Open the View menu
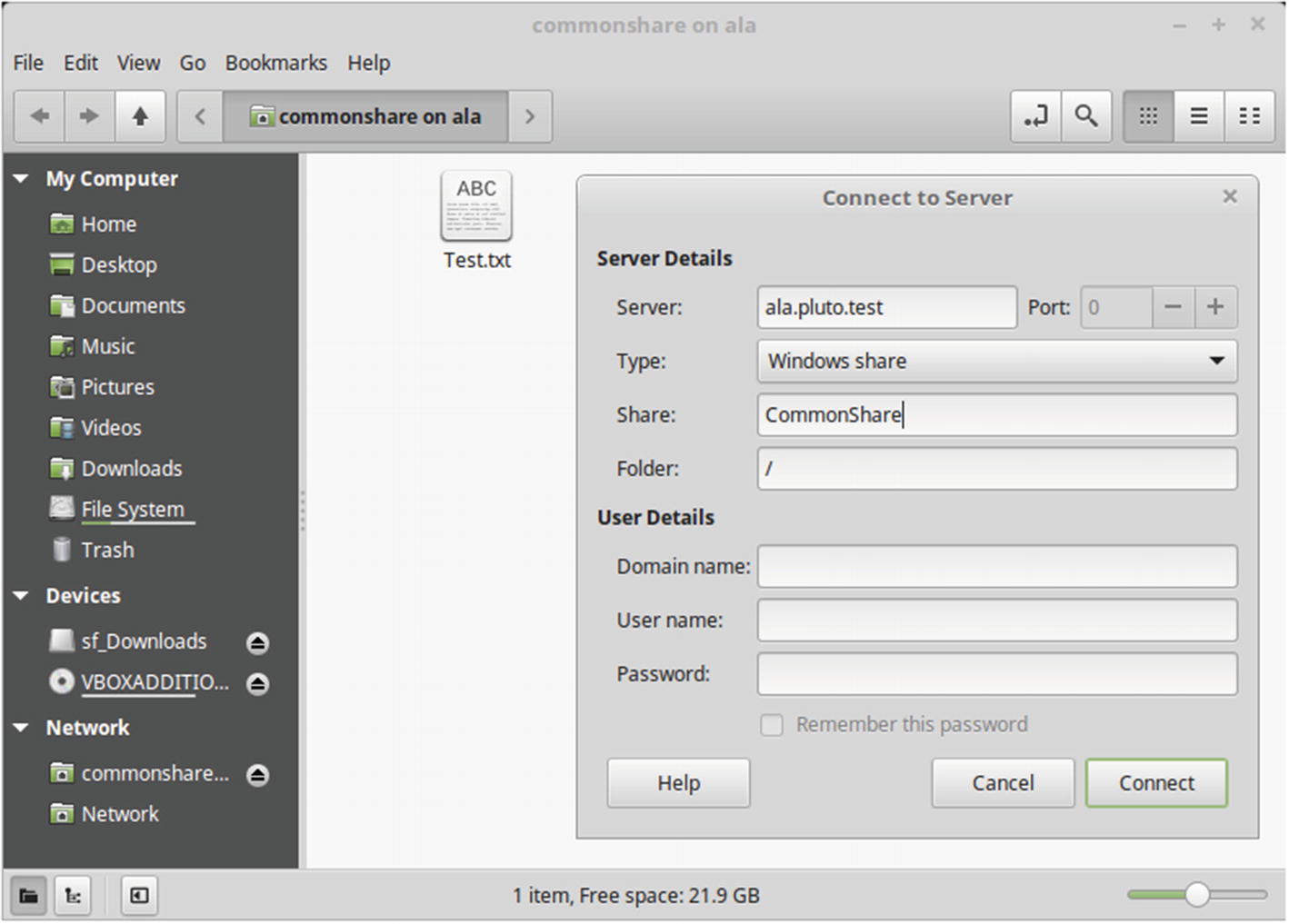This screenshot has width=1289, height=924. click(x=138, y=63)
